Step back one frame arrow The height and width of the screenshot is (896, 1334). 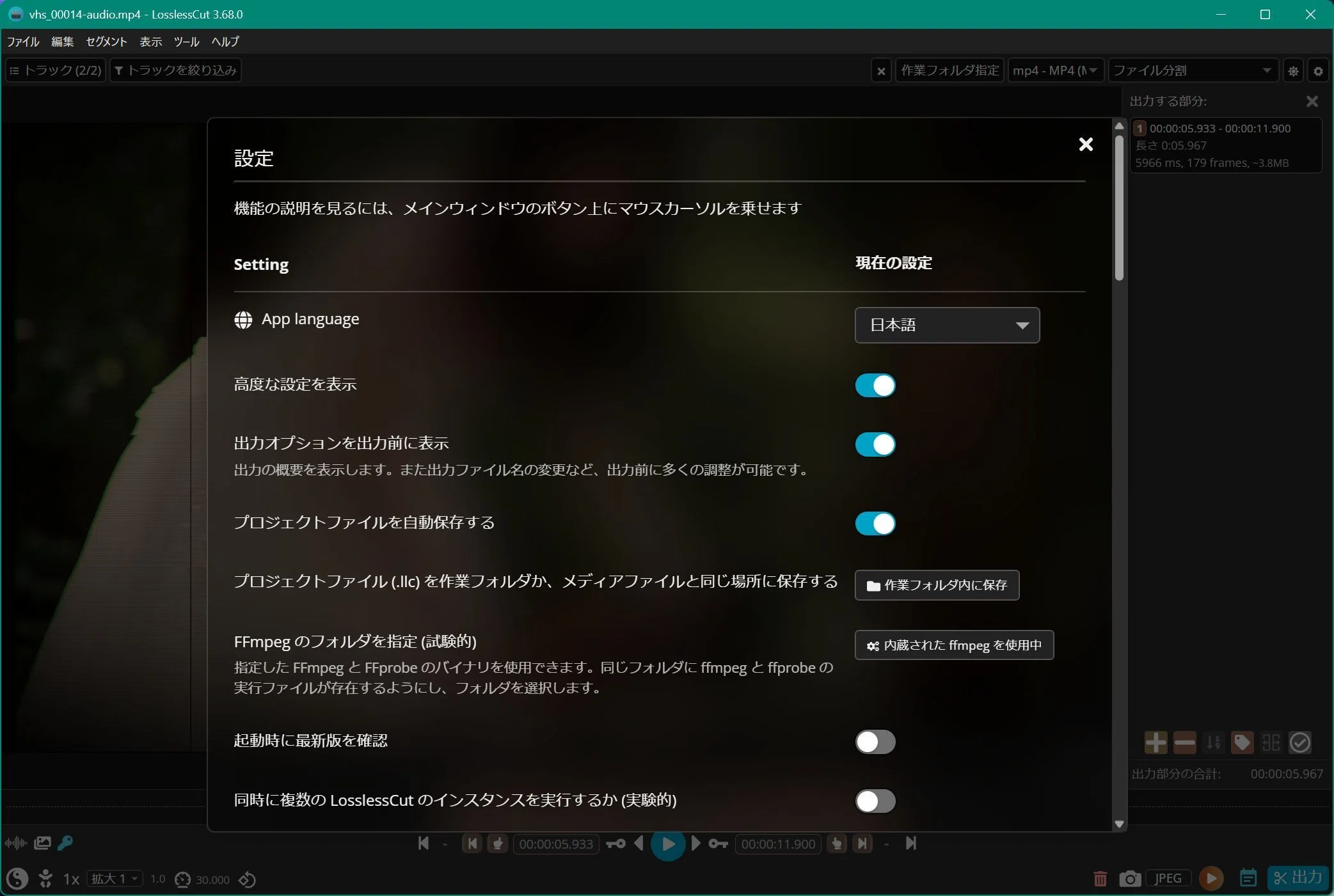(639, 844)
